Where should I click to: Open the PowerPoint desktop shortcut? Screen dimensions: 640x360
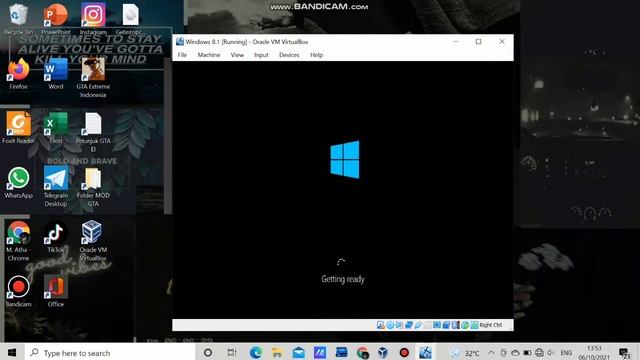(x=56, y=19)
